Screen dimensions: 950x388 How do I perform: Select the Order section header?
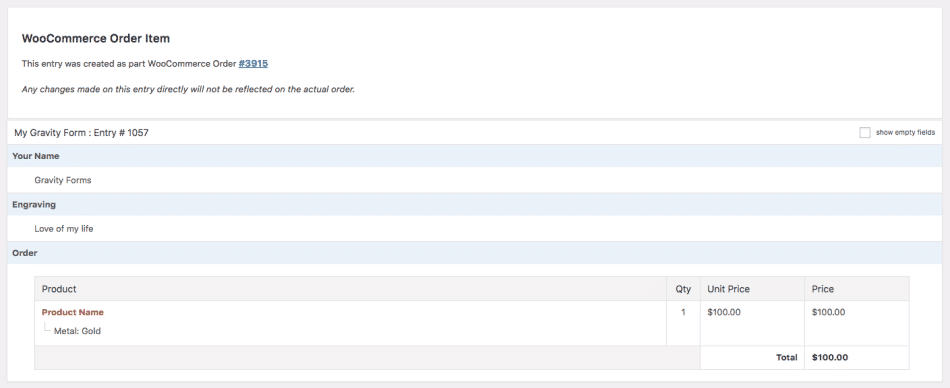pyautogui.click(x=475, y=253)
